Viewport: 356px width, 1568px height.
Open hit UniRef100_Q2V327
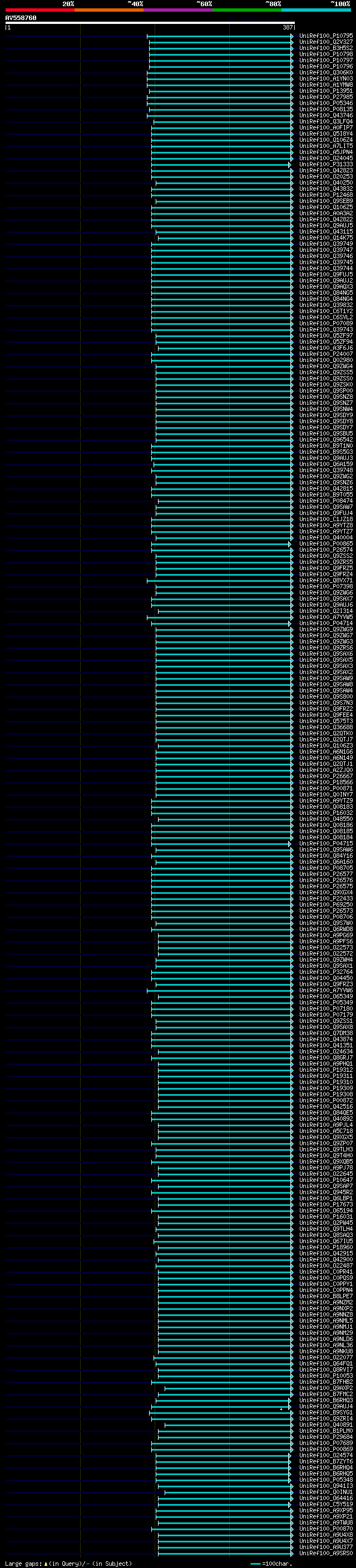point(326,42)
